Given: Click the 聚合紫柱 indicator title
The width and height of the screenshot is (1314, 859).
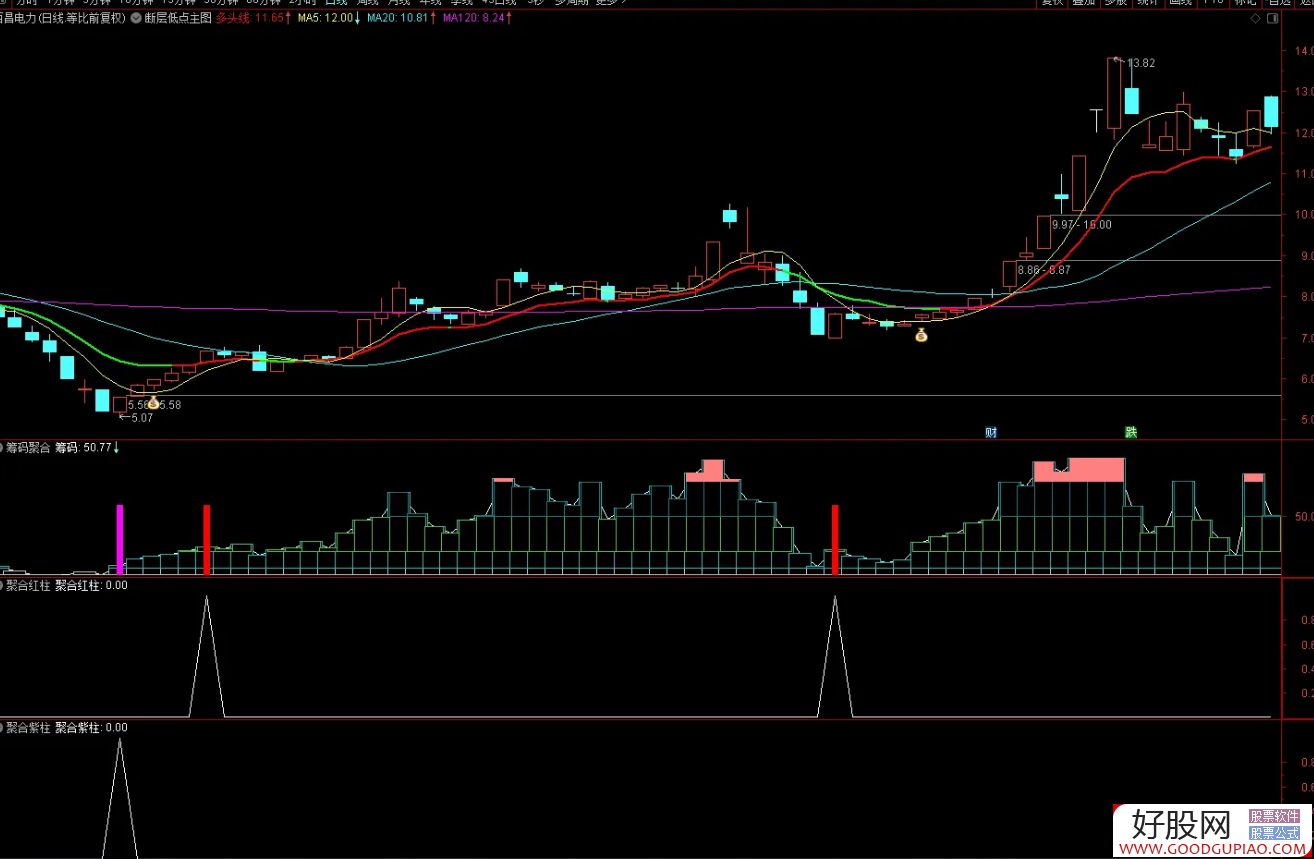Looking at the screenshot, I should pyautogui.click(x=28, y=728).
